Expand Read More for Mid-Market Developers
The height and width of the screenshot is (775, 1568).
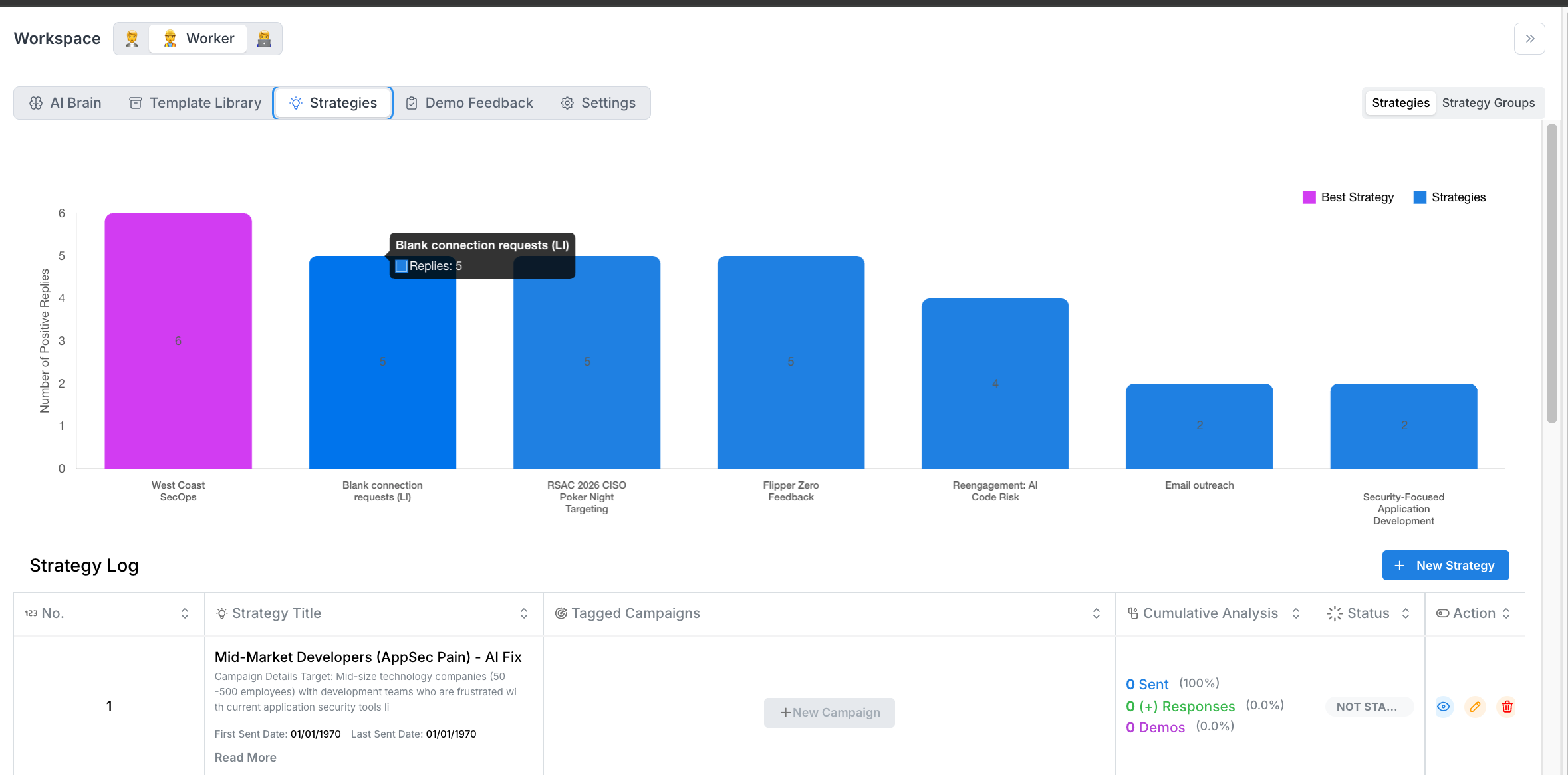[245, 758]
